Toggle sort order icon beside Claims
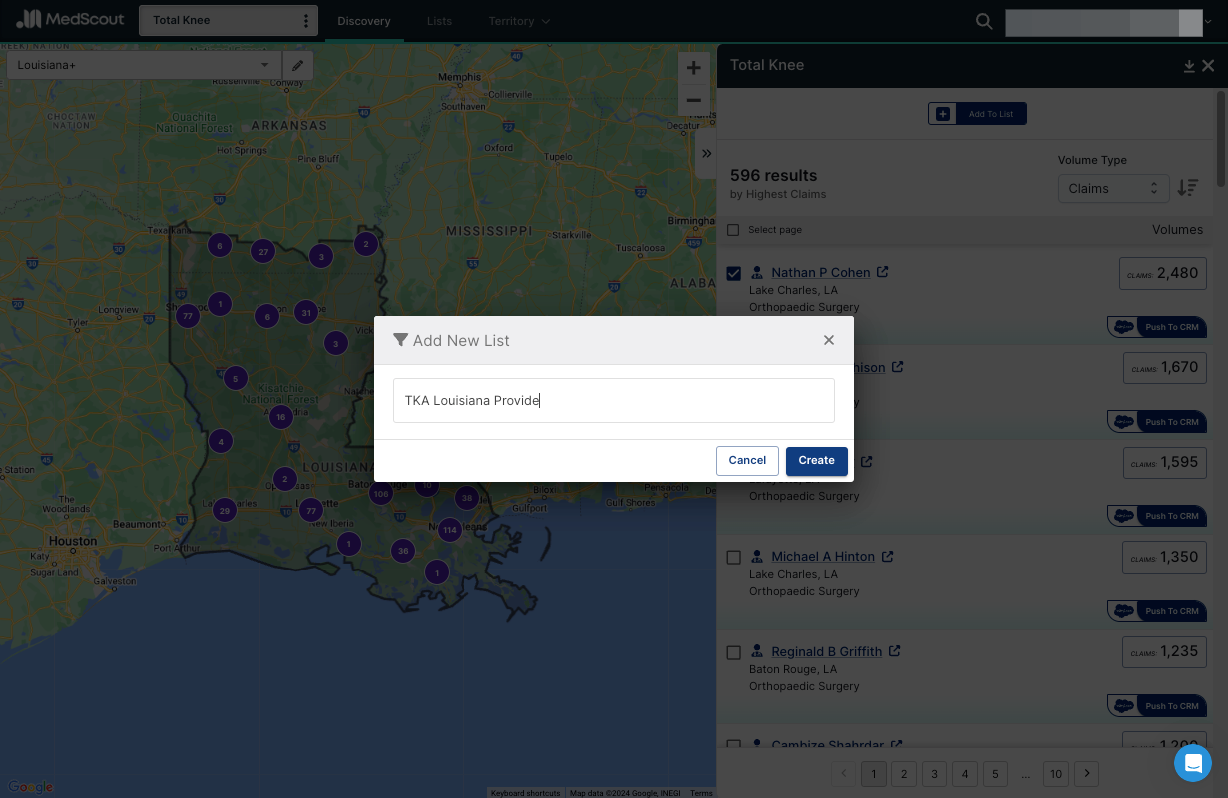Image resolution: width=1228 pixels, height=798 pixels. [x=1187, y=188]
